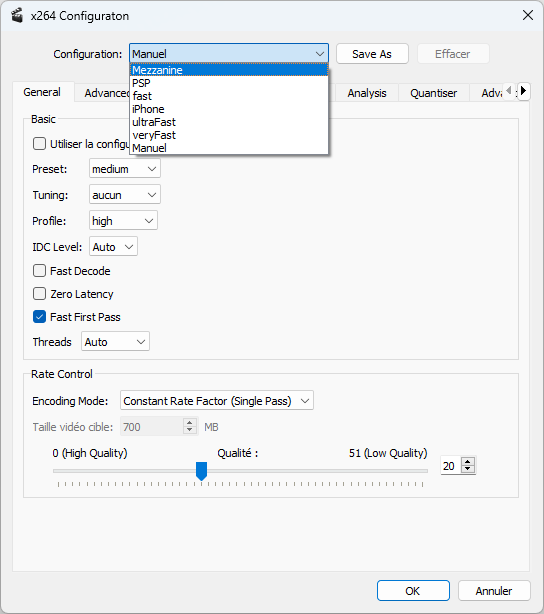Open the Encoding Mode dropdown
This screenshot has height=614, width=544.
click(x=217, y=401)
